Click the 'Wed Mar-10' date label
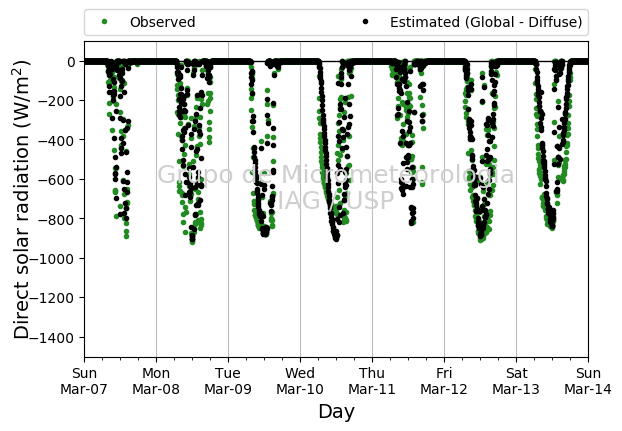 point(300,381)
